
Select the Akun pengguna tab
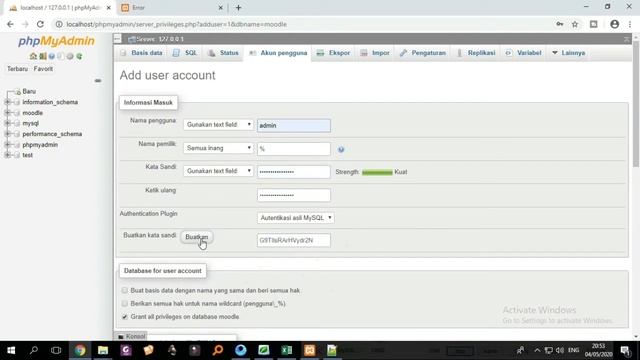(278, 53)
